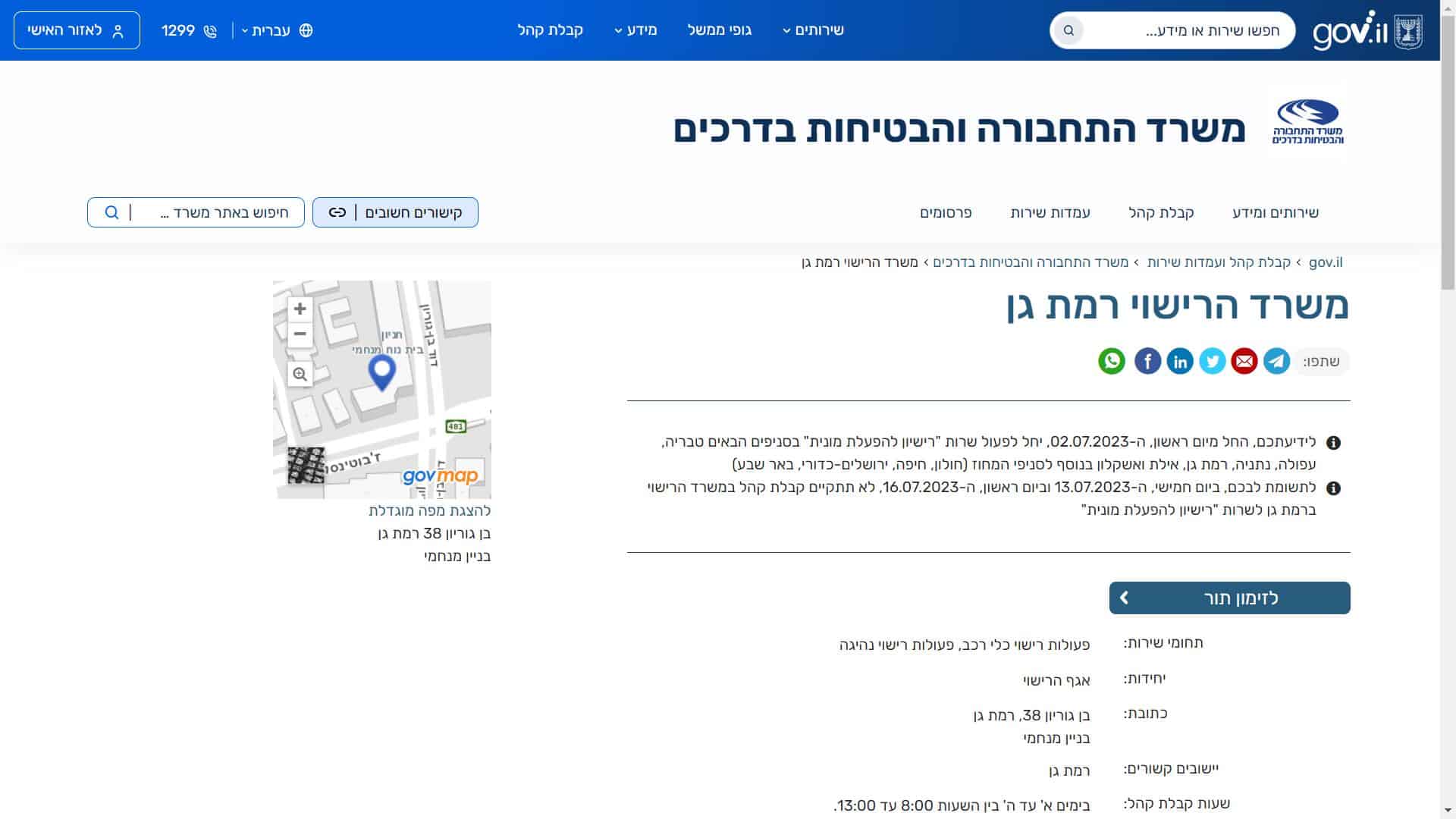Click the קישורים חשובים button

tap(395, 212)
